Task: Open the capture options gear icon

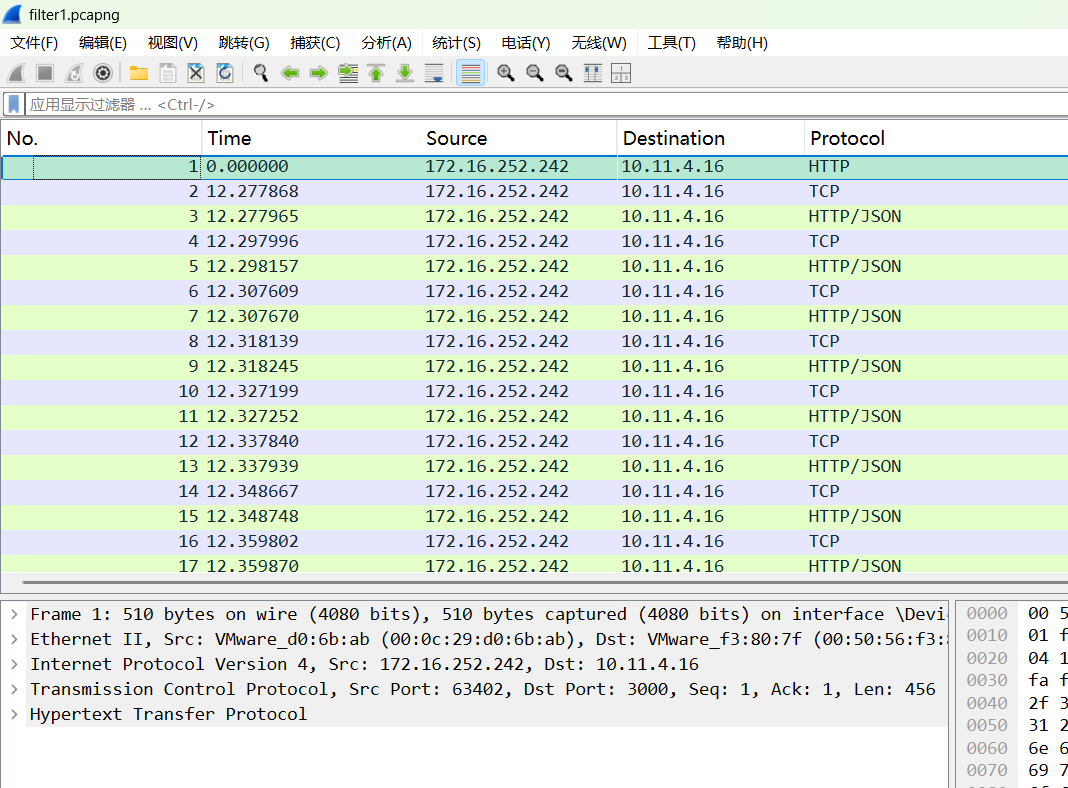Action: [x=102, y=73]
